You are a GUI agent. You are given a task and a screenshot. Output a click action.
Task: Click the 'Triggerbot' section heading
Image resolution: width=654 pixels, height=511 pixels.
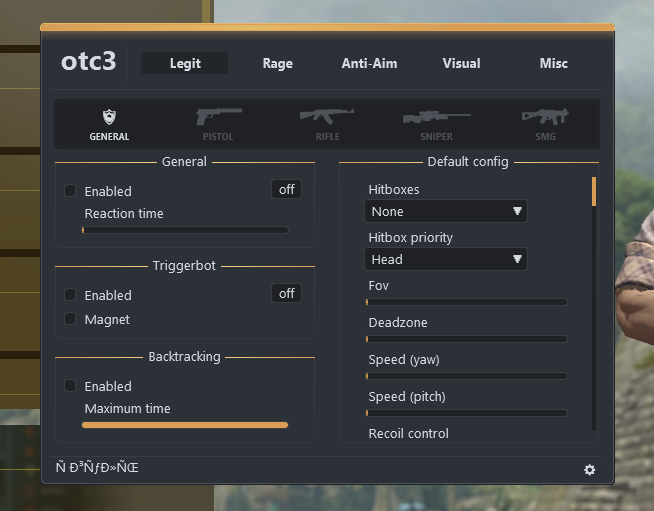point(184,265)
